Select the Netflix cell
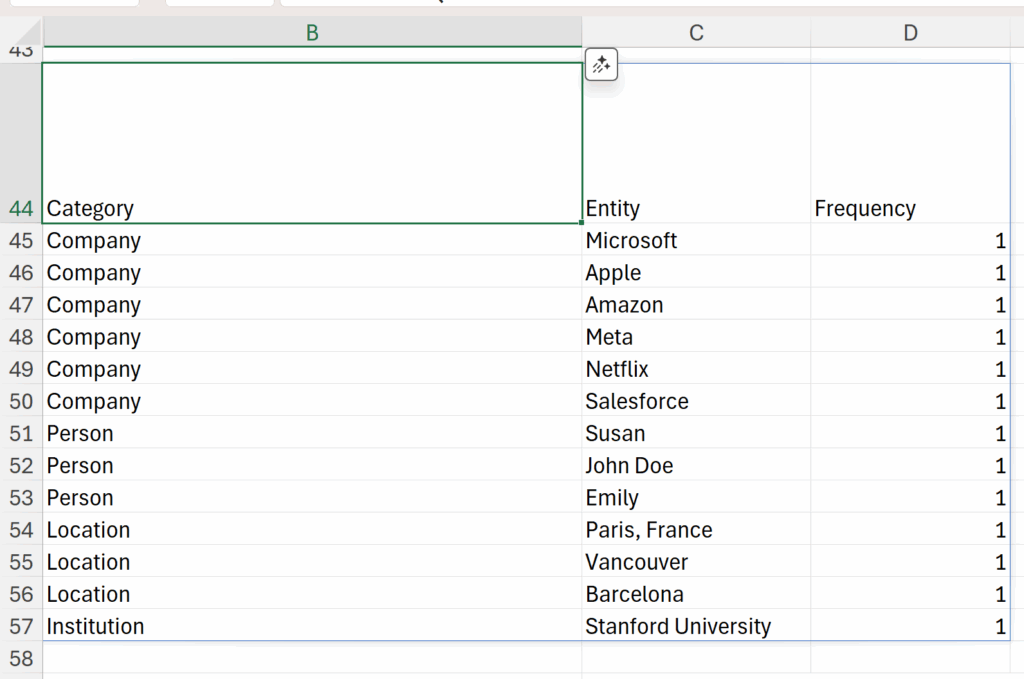 tap(696, 369)
